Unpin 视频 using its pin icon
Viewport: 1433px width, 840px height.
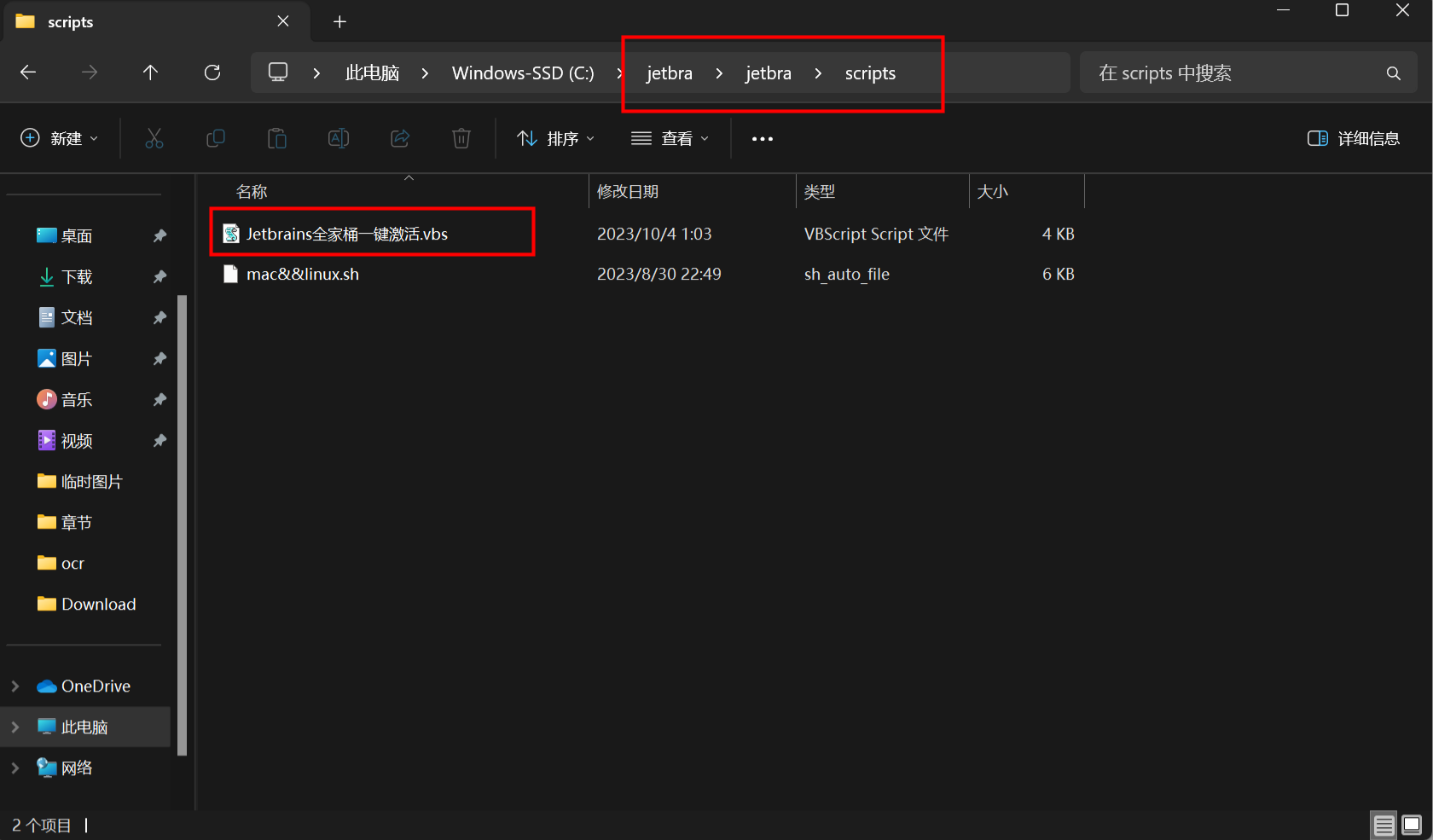(160, 440)
